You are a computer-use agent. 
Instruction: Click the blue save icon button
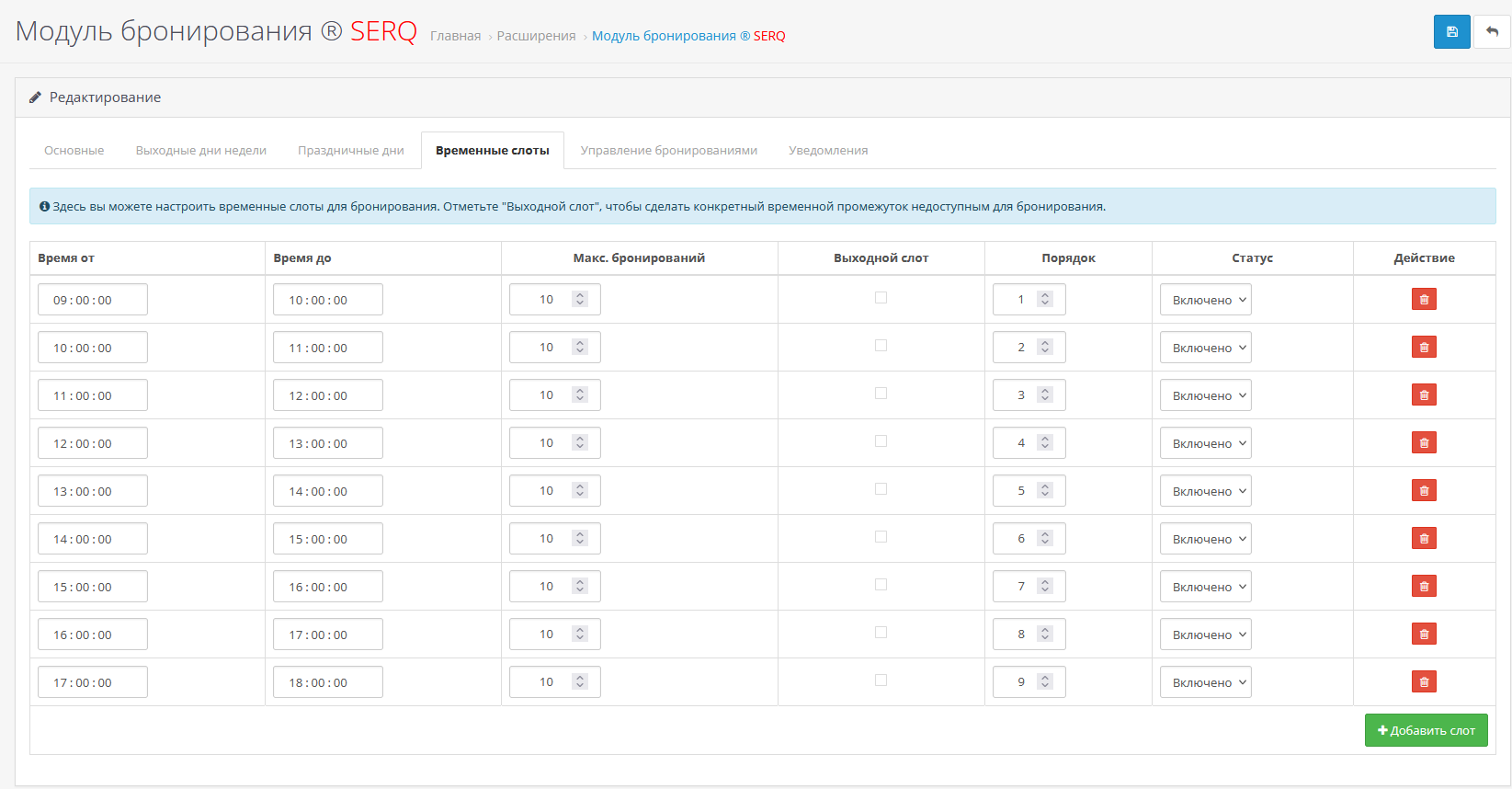coord(1451,31)
